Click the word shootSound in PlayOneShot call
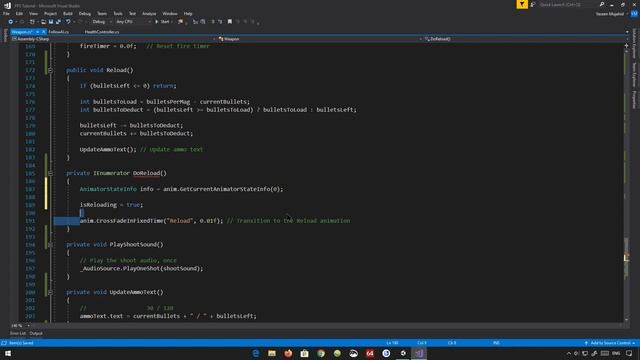 (181, 269)
